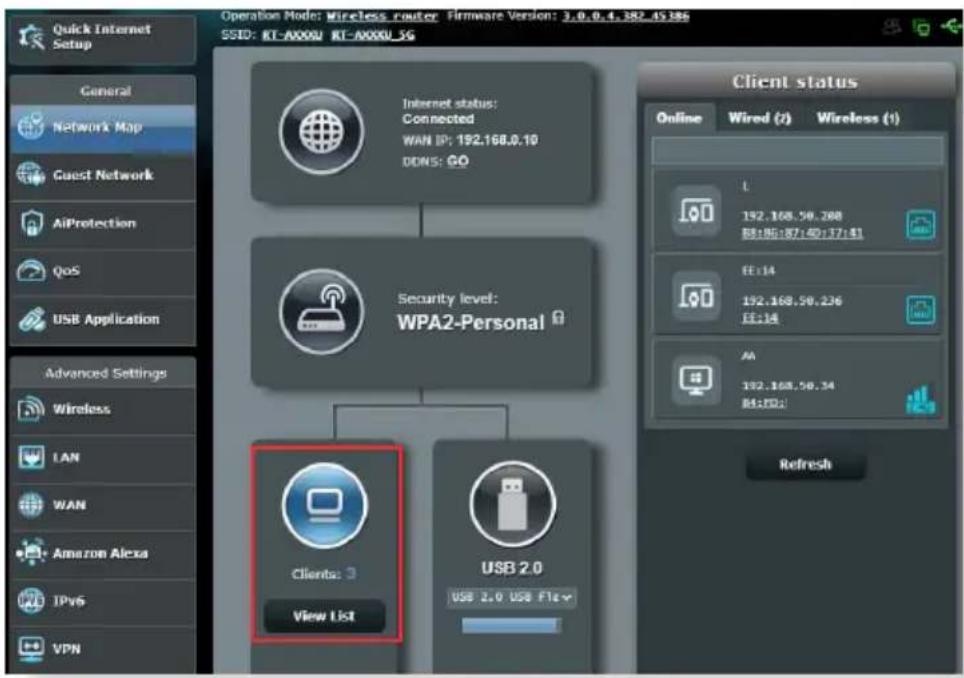Click the network status icon in header
Viewport: 964px width, 678px height.
point(921,27)
